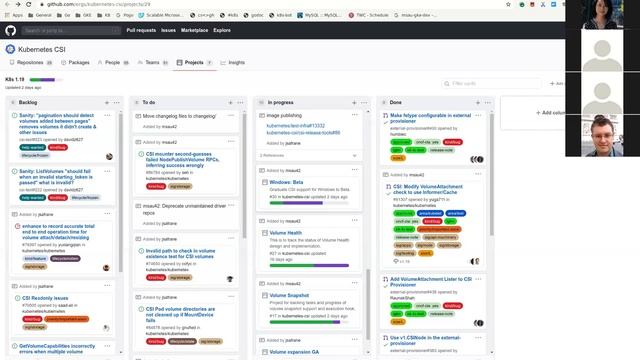
Task: Reload the page with browser refresh
Action: click(x=29, y=4)
